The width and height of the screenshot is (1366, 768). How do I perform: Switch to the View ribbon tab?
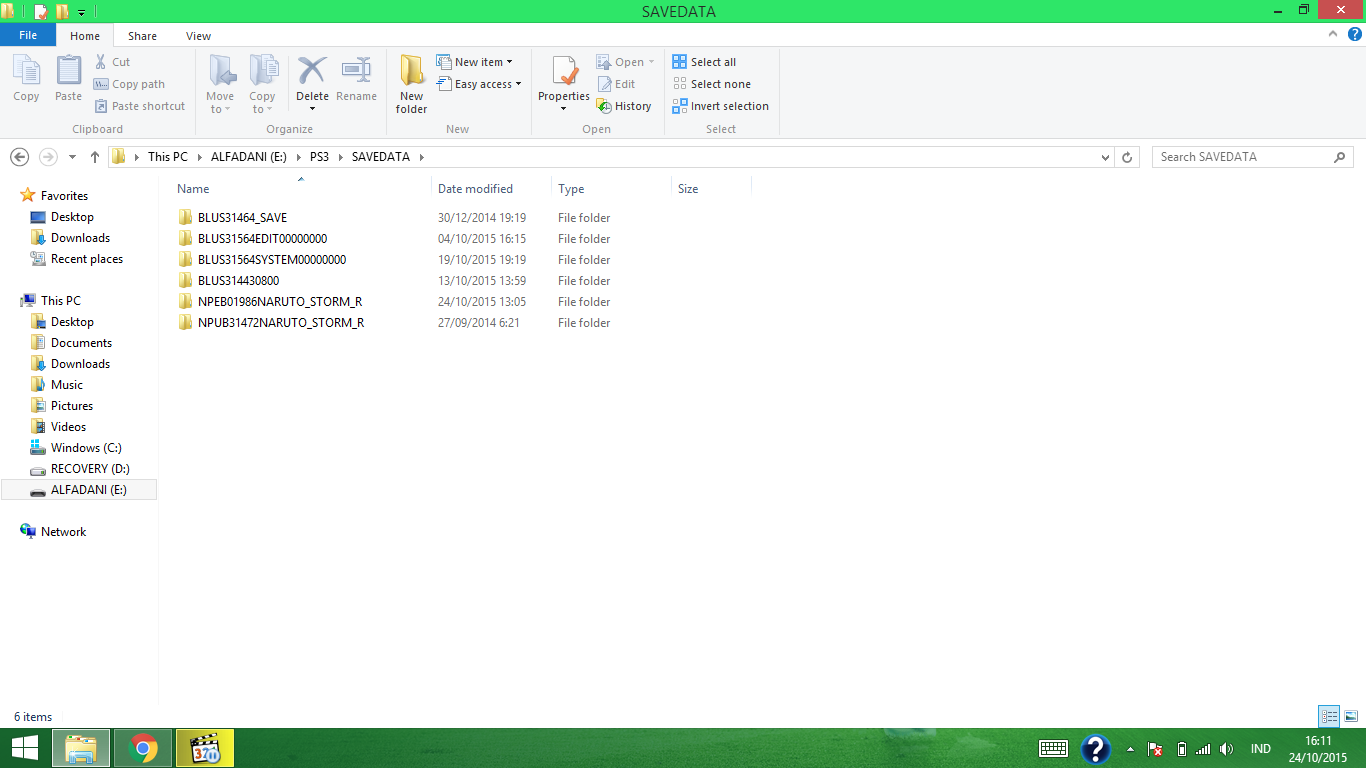[198, 35]
